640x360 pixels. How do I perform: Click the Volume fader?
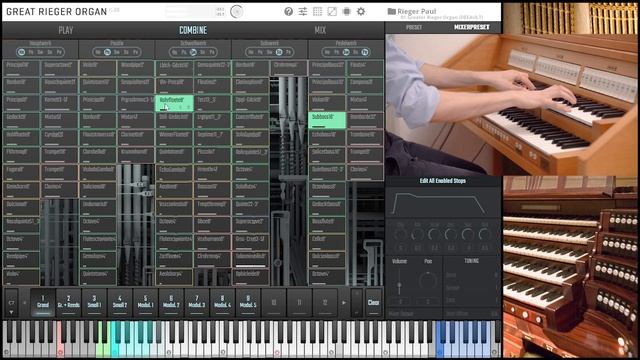tap(399, 284)
